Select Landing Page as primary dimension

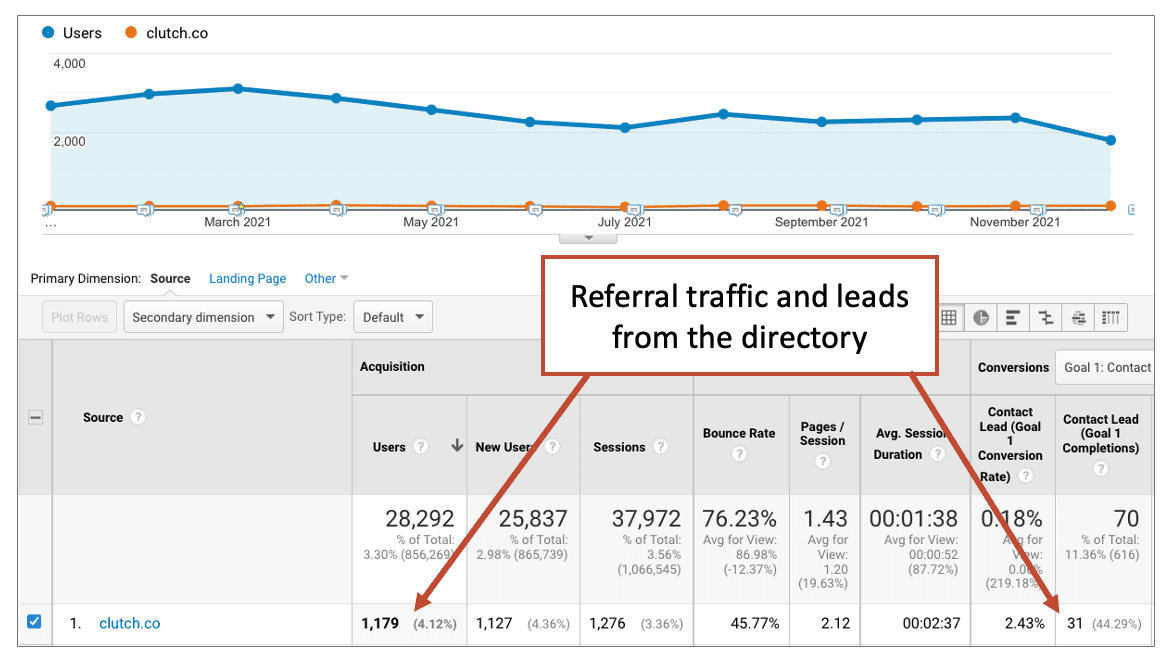(x=247, y=279)
